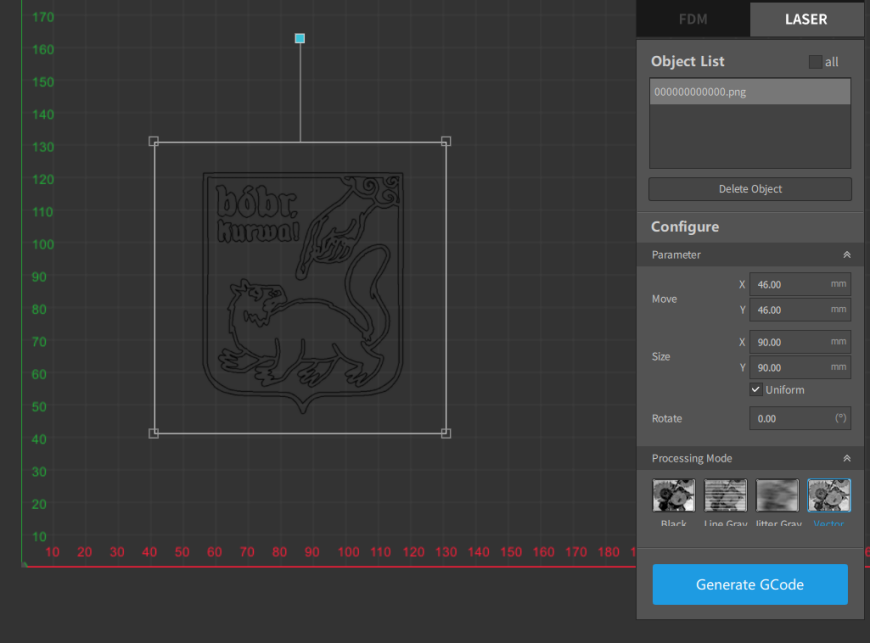The height and width of the screenshot is (643, 870).
Task: Click the bottom-right resize handle of the image
Action: [x=446, y=433]
